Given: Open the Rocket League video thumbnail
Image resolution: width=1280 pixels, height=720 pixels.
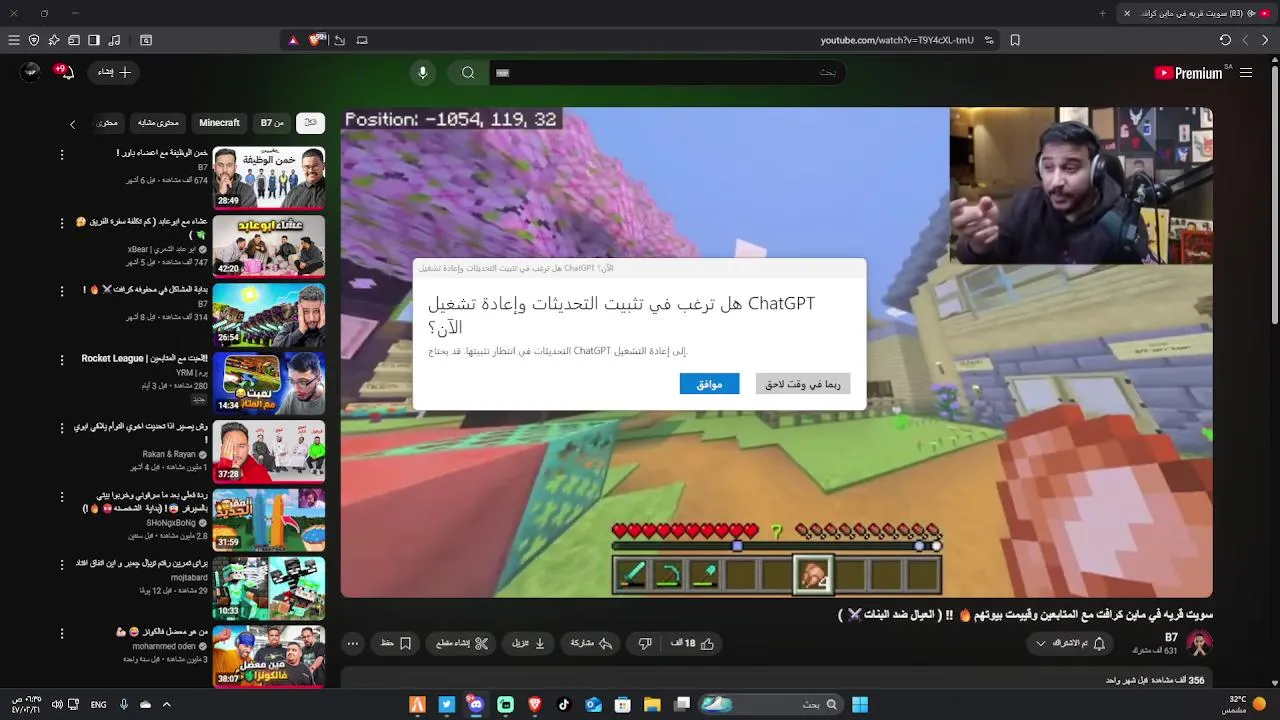Looking at the screenshot, I should [269, 382].
